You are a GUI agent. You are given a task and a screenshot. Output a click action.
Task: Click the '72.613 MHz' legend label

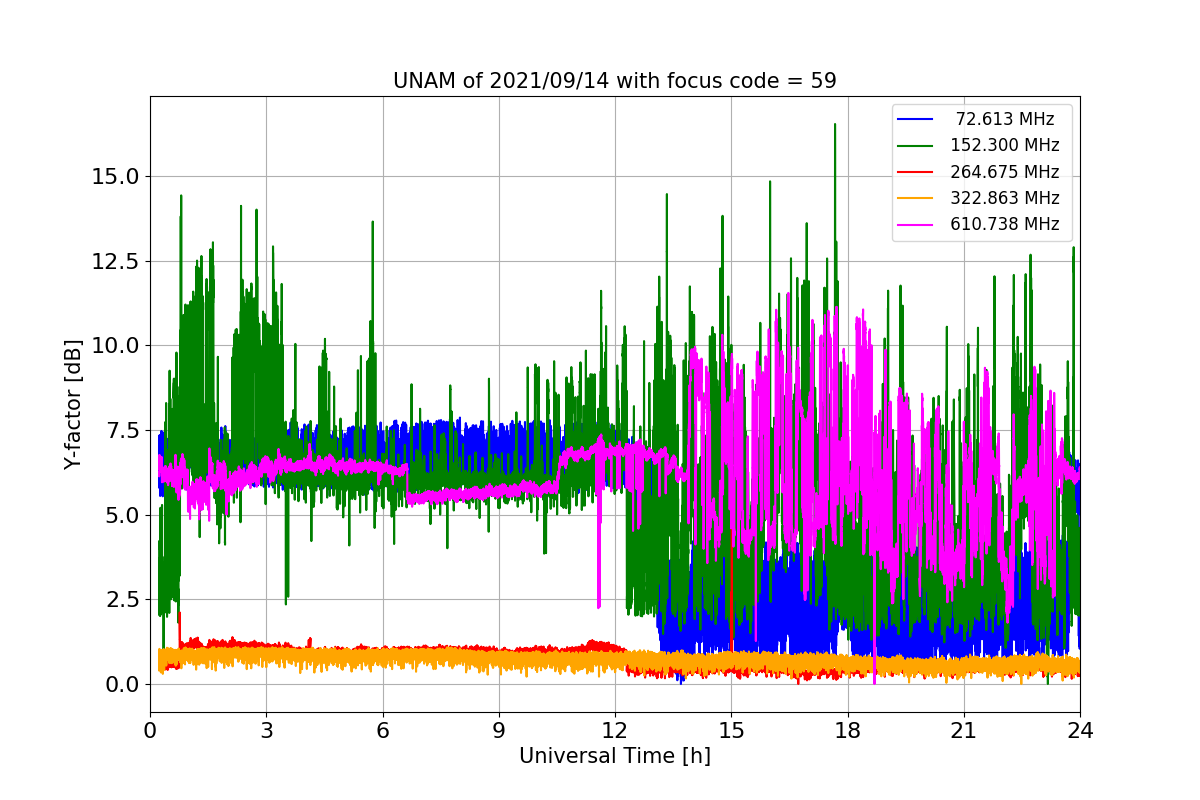coord(1005,119)
